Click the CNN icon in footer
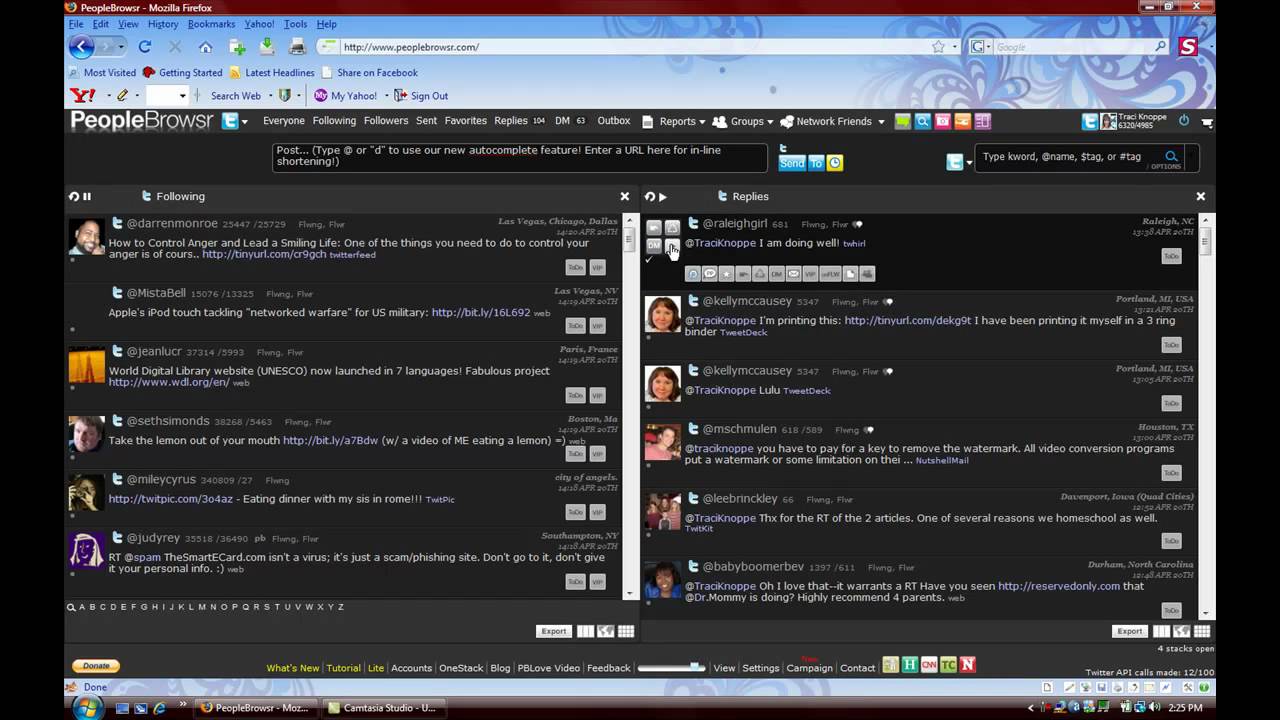1280x720 pixels. pos(929,666)
